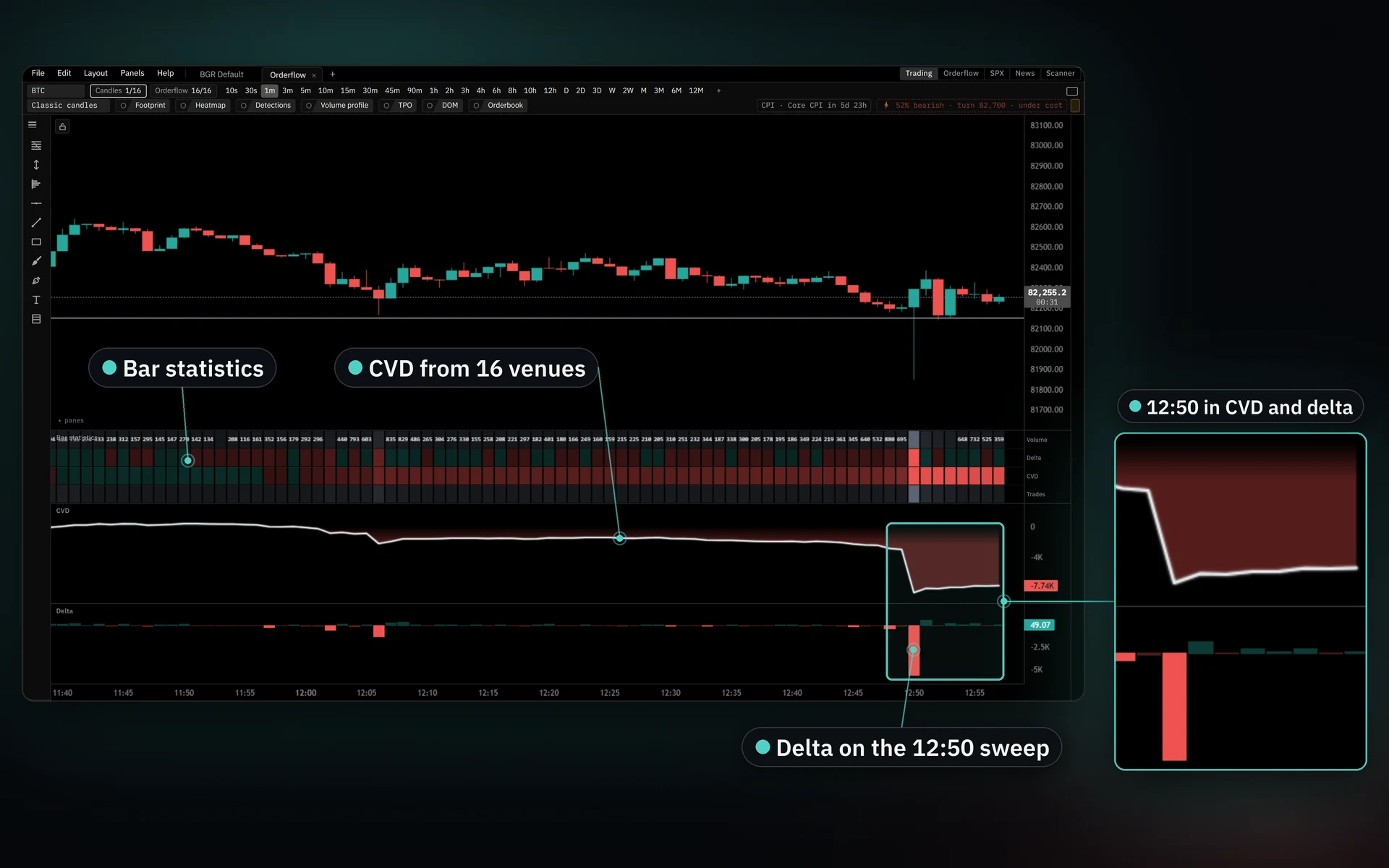This screenshot has width=1389, height=868.
Task: Select the fixed range volume profile tool
Action: pyautogui.click(x=36, y=184)
